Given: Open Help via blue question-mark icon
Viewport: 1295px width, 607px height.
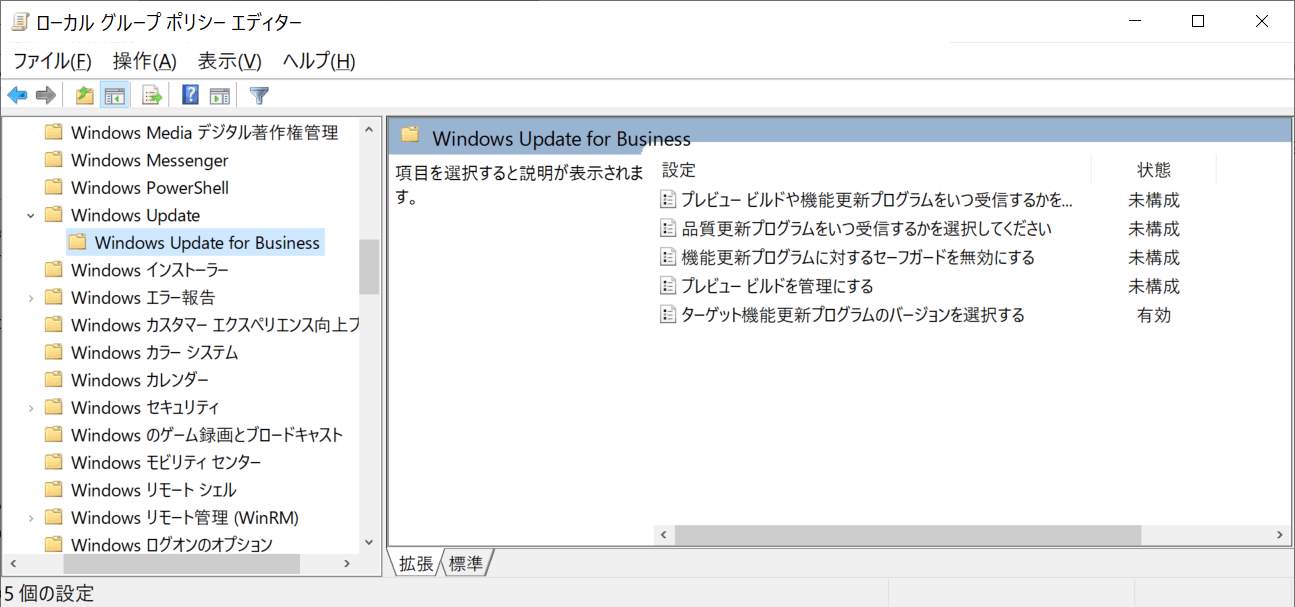Looking at the screenshot, I should [190, 95].
